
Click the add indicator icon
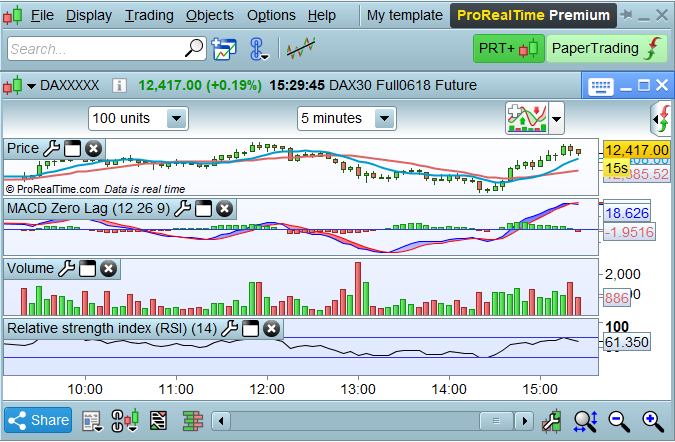point(527,118)
